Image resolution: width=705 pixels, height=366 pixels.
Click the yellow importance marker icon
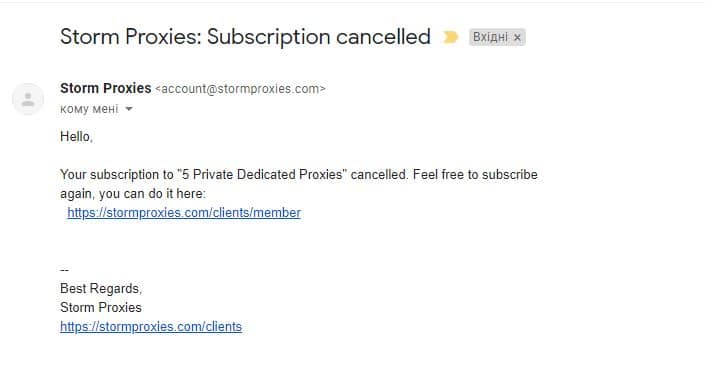450,37
